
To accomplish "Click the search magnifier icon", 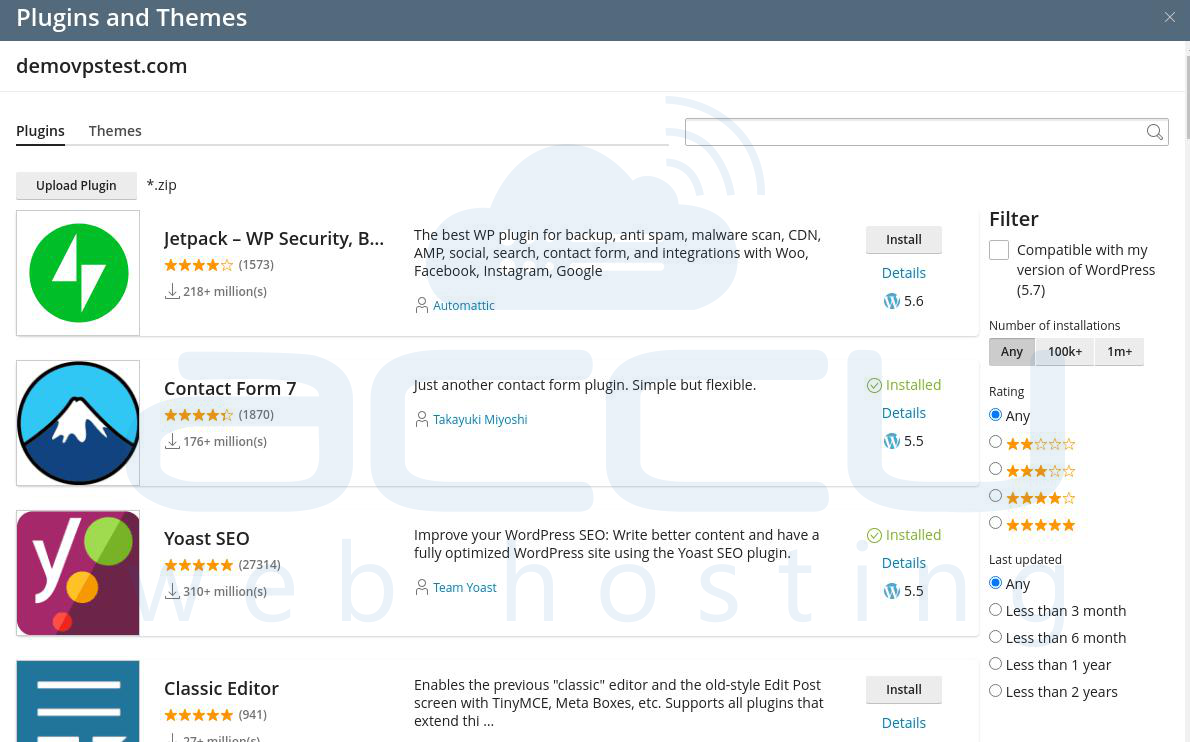I will tap(1154, 132).
